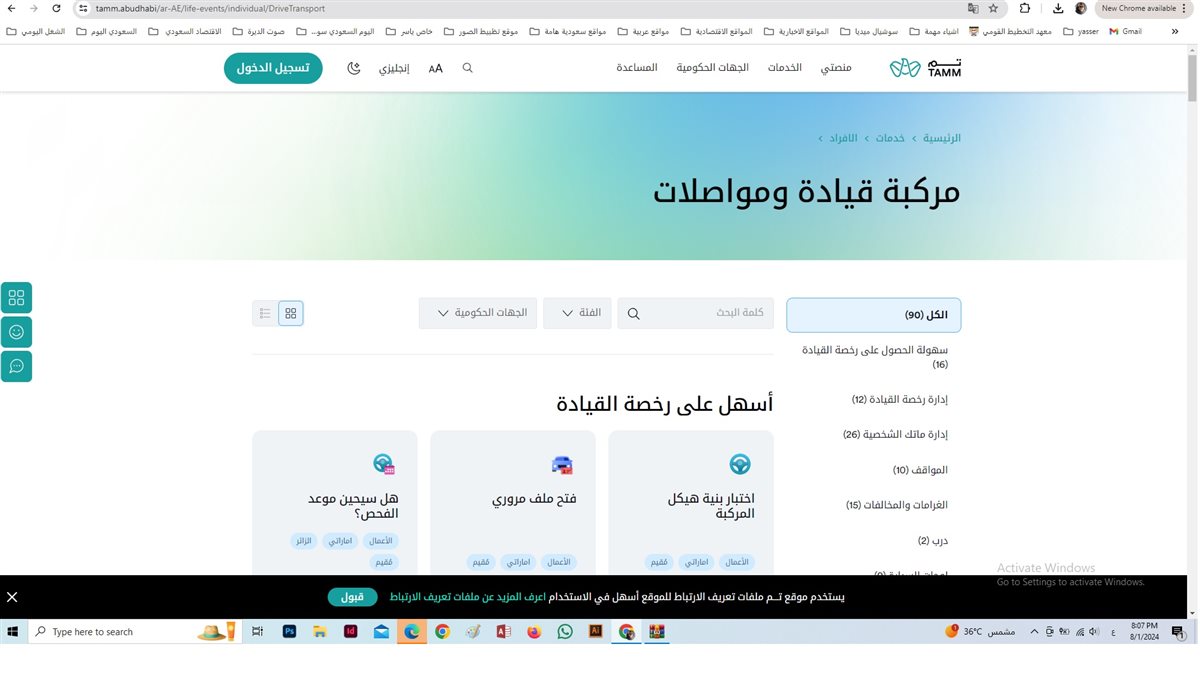Switch to list view layout

point(265,313)
